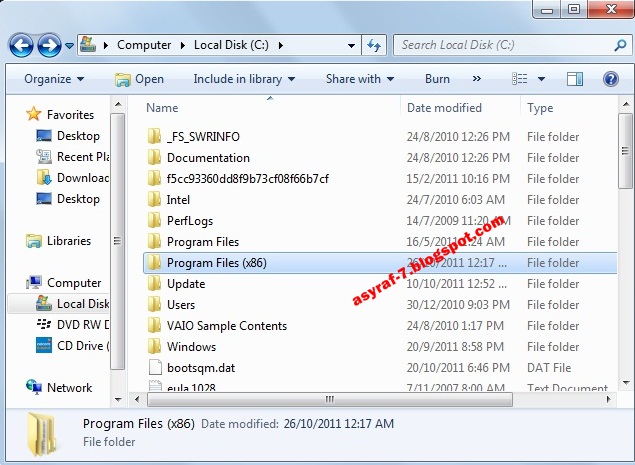Select the Intel folder icon

[x=154, y=200]
